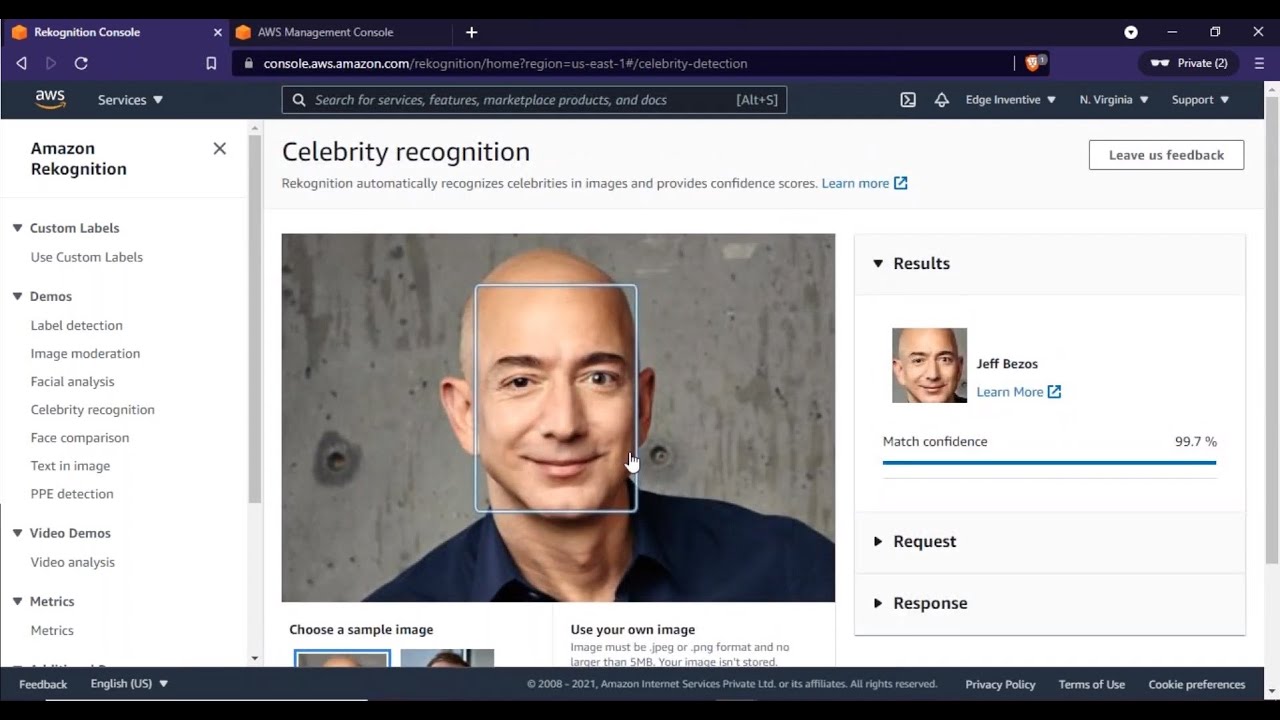Collapse the Results panel

878,264
